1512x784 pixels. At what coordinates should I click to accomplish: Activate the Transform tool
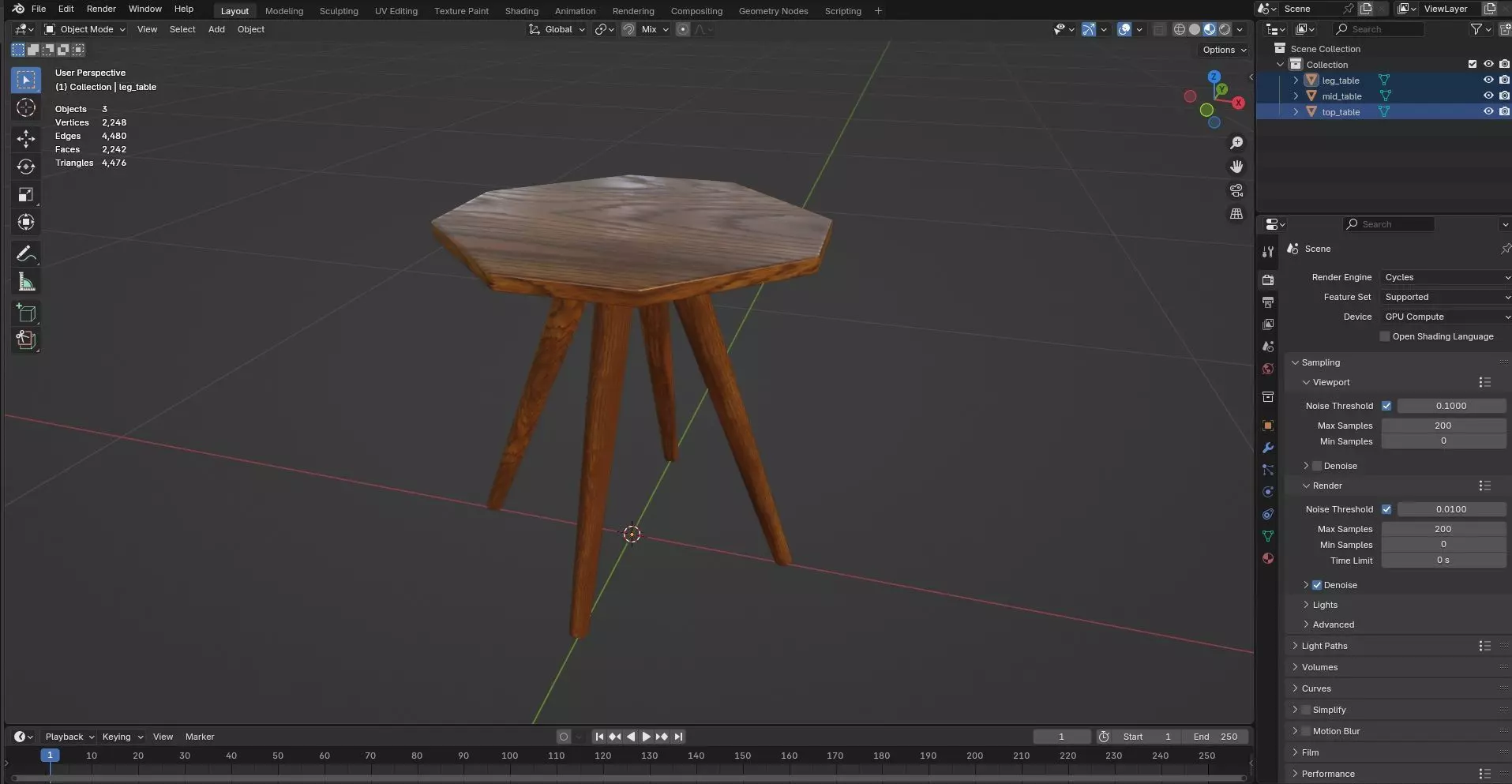pos(26,222)
